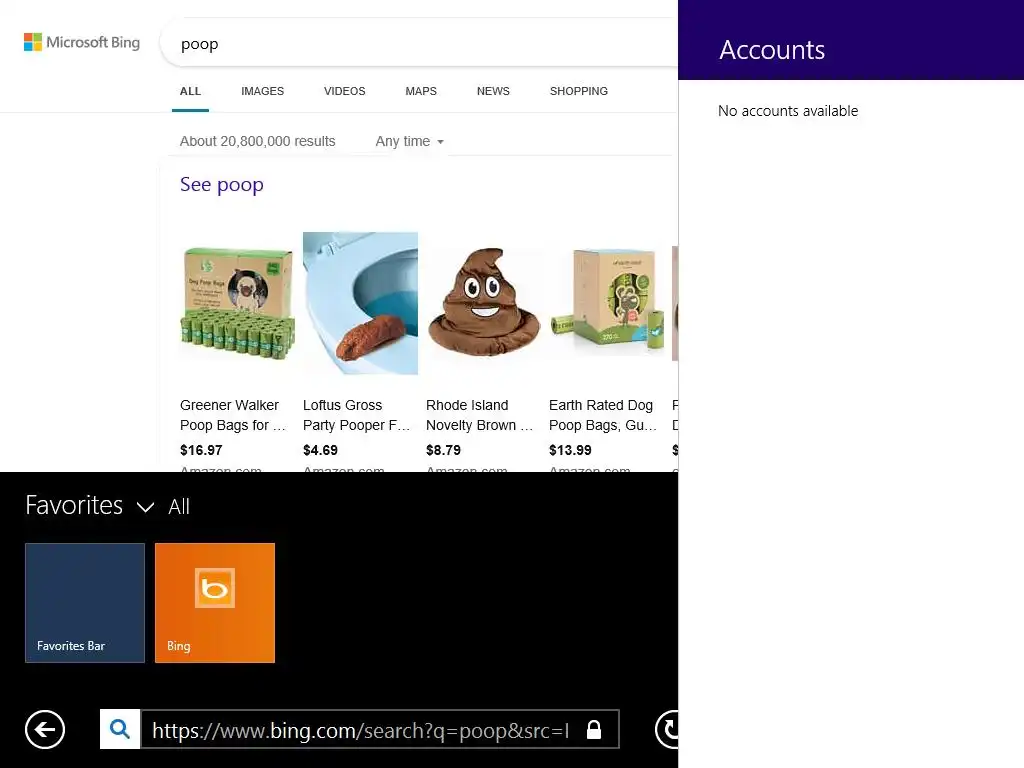
Task: Click the No accounts available text
Action: 788,111
